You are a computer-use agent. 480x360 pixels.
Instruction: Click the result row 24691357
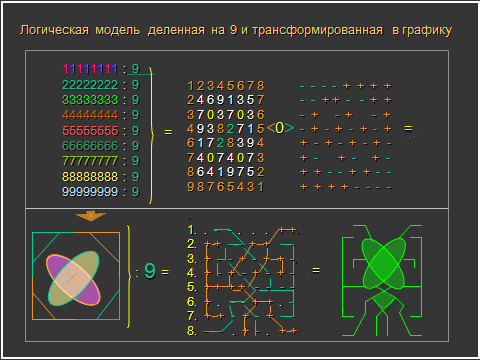click(x=226, y=100)
